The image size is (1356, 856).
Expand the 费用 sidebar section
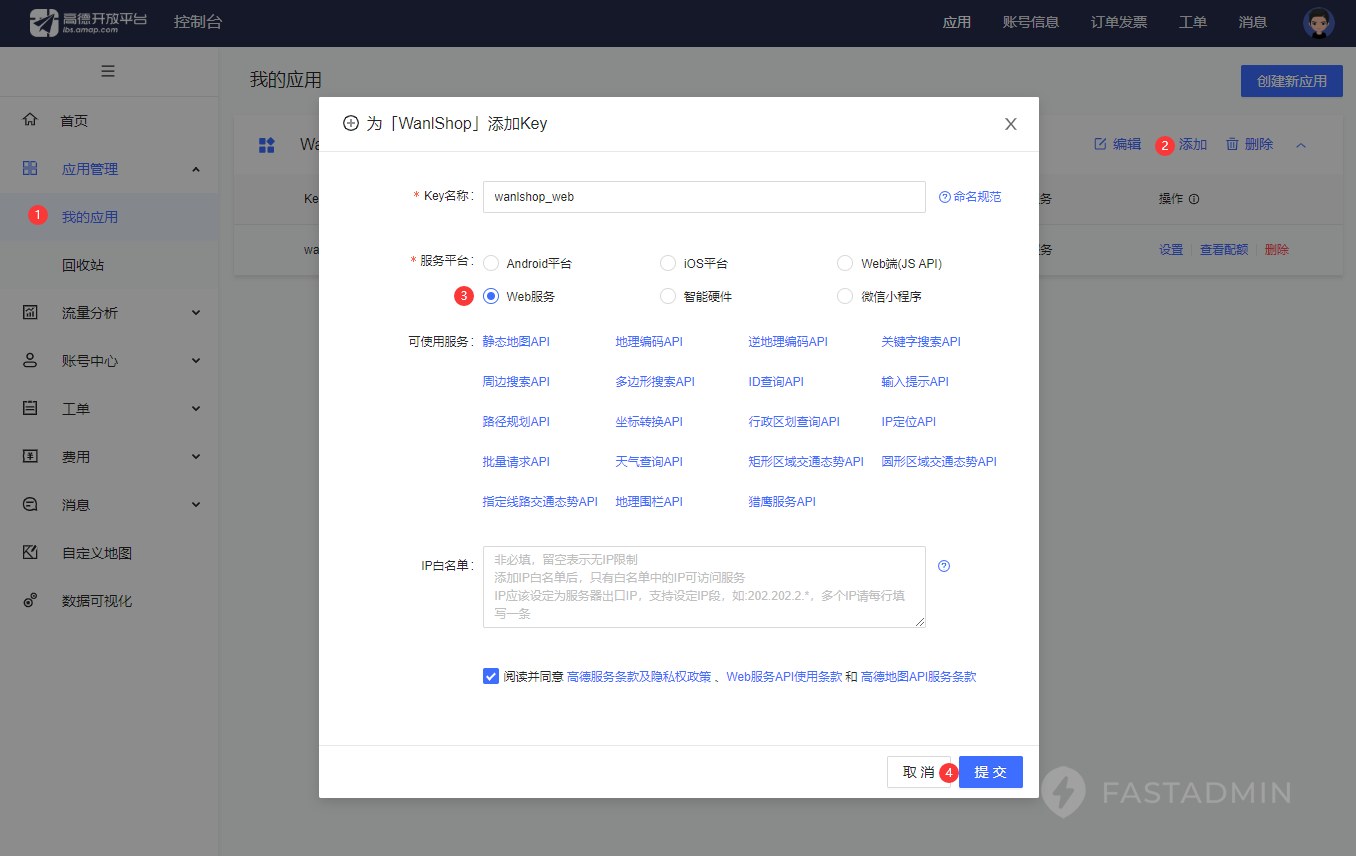196,457
